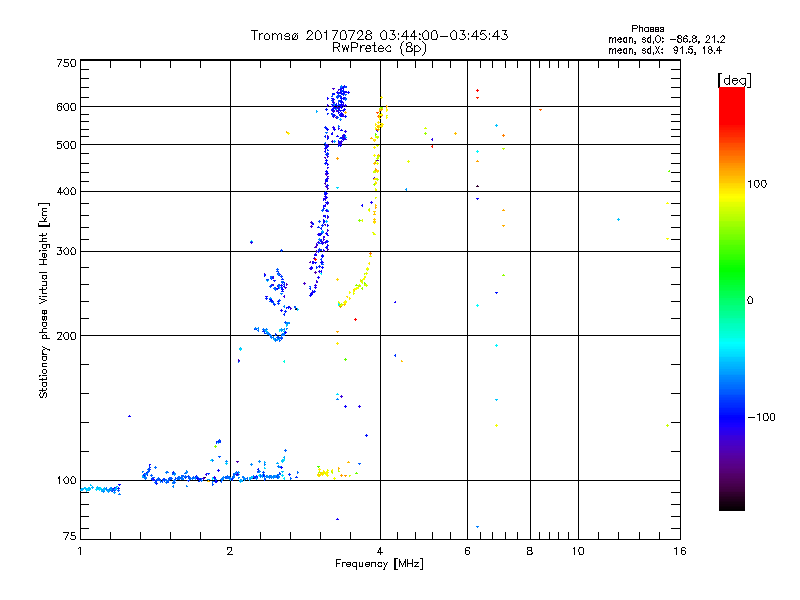Click the 'Stationary phase Virtual Height [km]' axis label
Image resolution: width=800 pixels, height=600 pixels.
pos(44,300)
